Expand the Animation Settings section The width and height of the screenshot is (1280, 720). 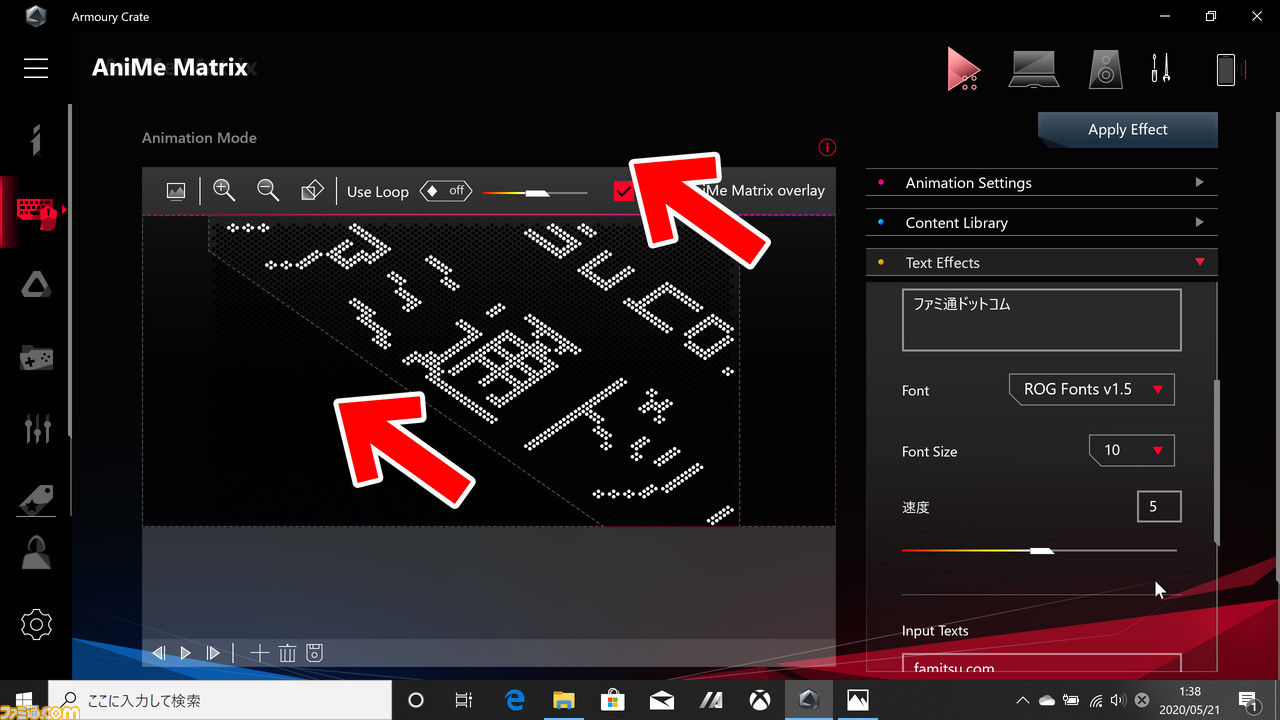[x=1041, y=183]
